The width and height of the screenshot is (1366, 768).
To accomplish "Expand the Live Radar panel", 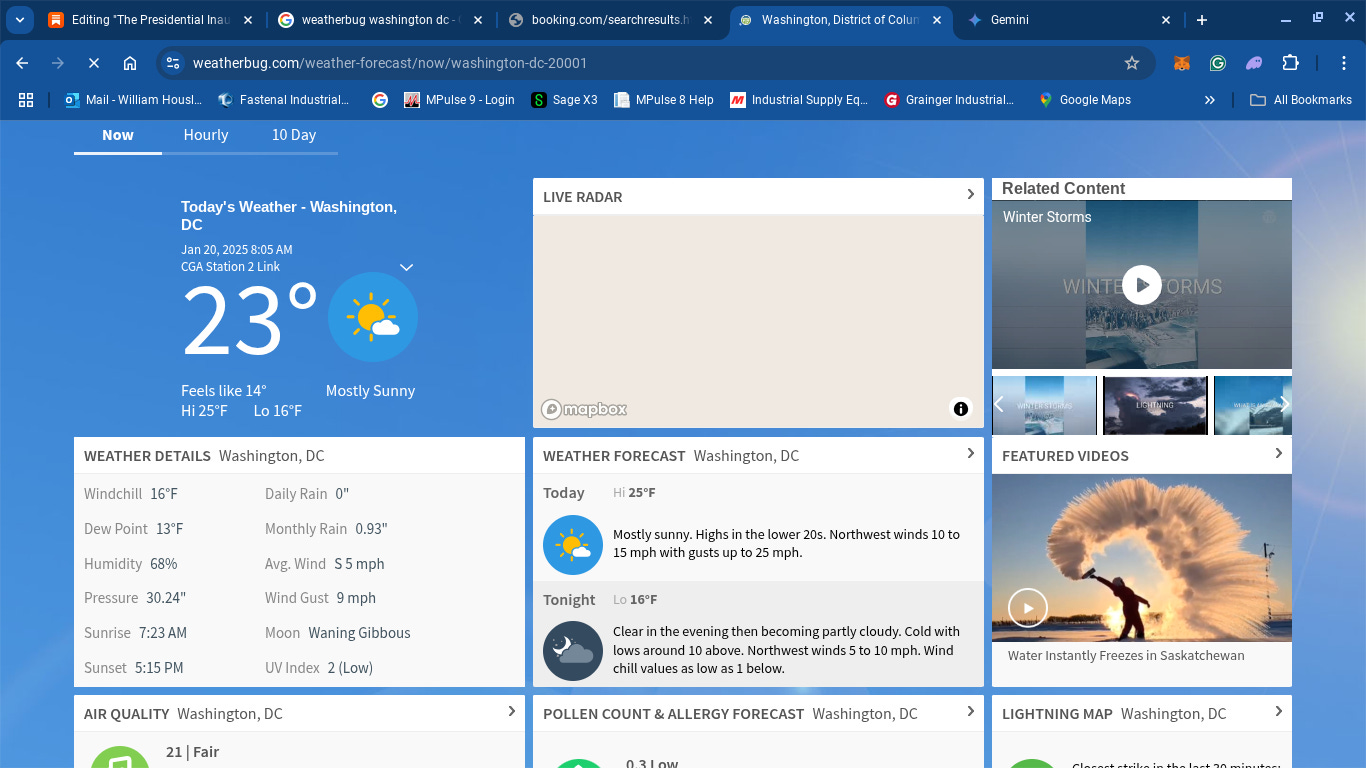I will click(x=970, y=195).
